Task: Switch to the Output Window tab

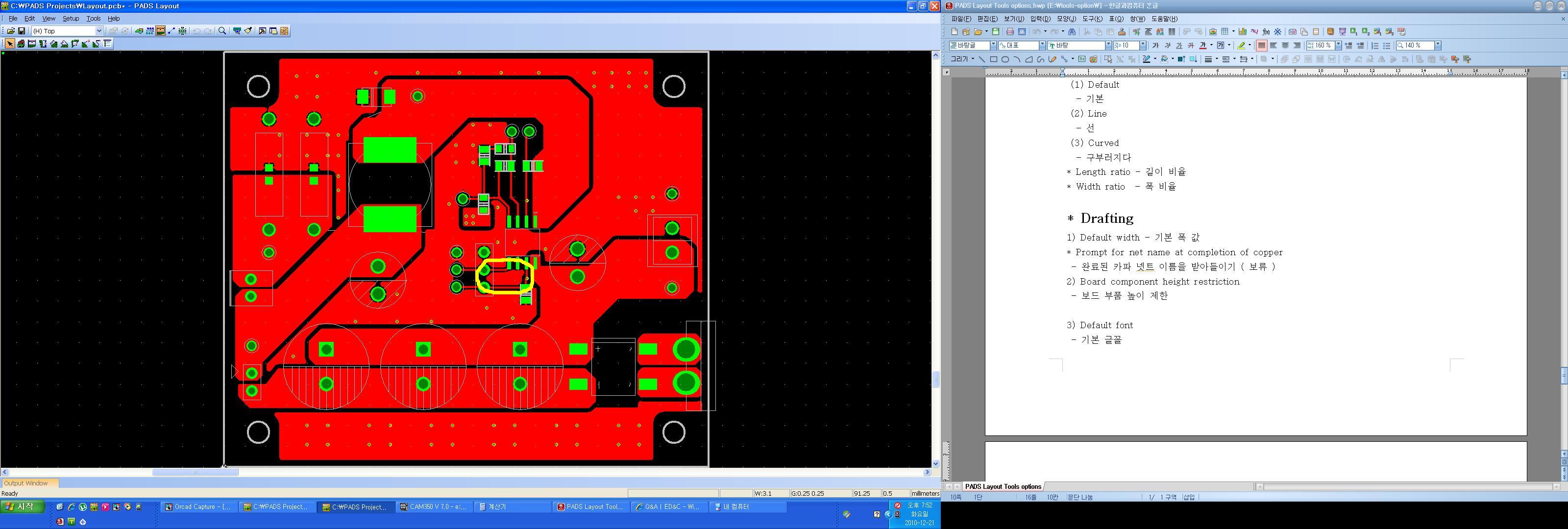Action: coord(25,483)
